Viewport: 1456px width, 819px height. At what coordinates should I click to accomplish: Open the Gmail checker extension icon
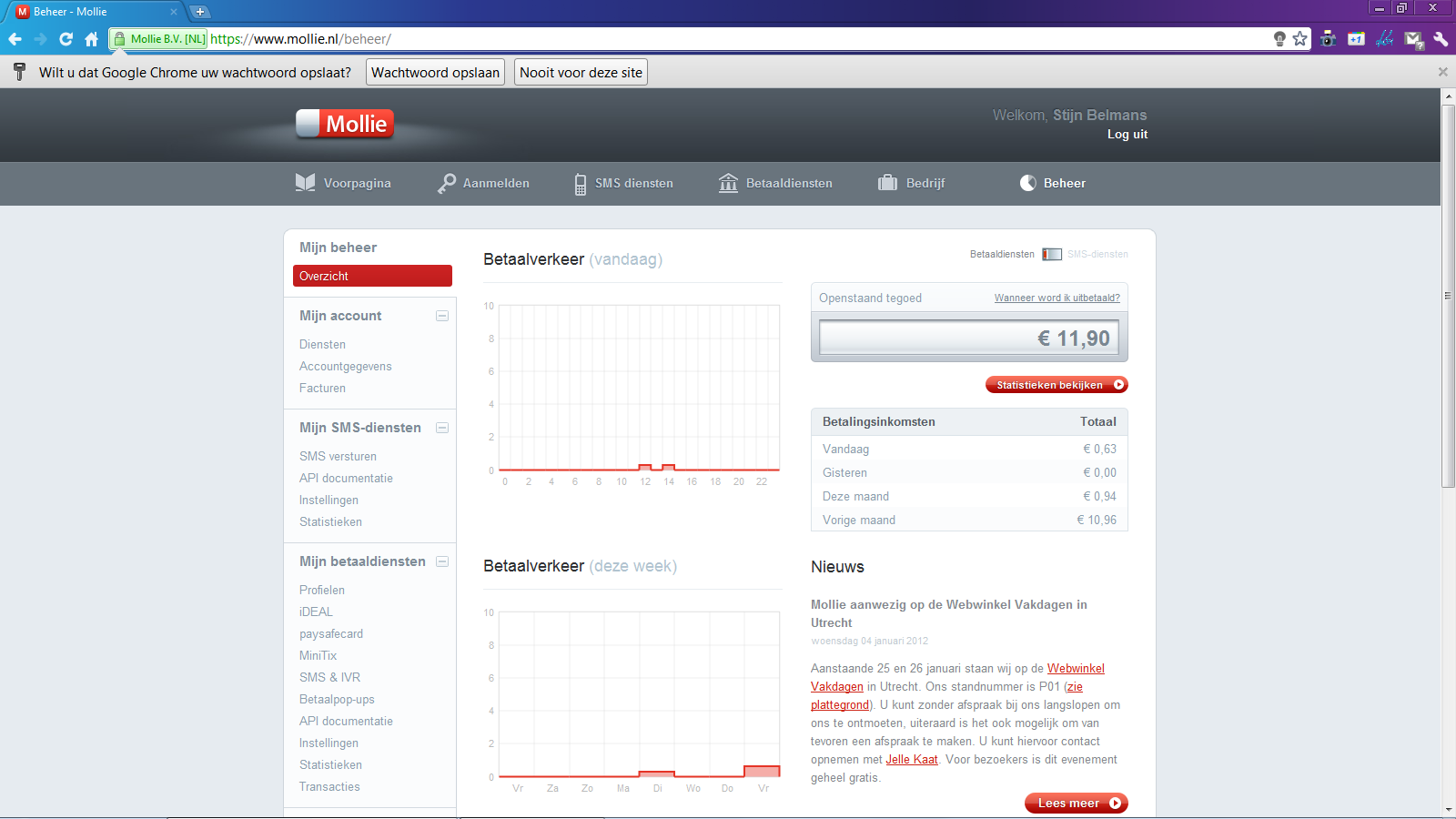[x=1413, y=39]
